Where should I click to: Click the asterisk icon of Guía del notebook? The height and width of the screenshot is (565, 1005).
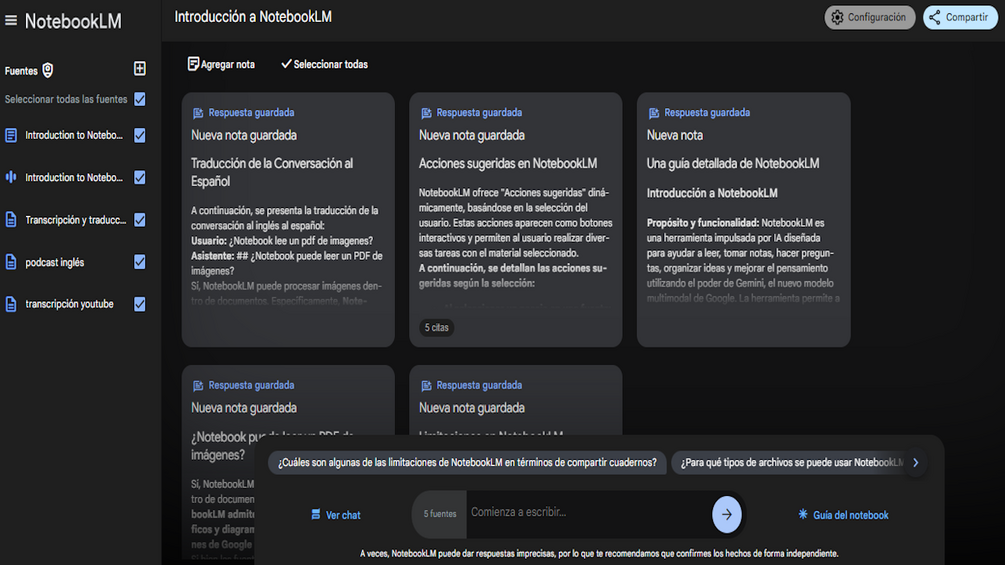[x=802, y=514]
